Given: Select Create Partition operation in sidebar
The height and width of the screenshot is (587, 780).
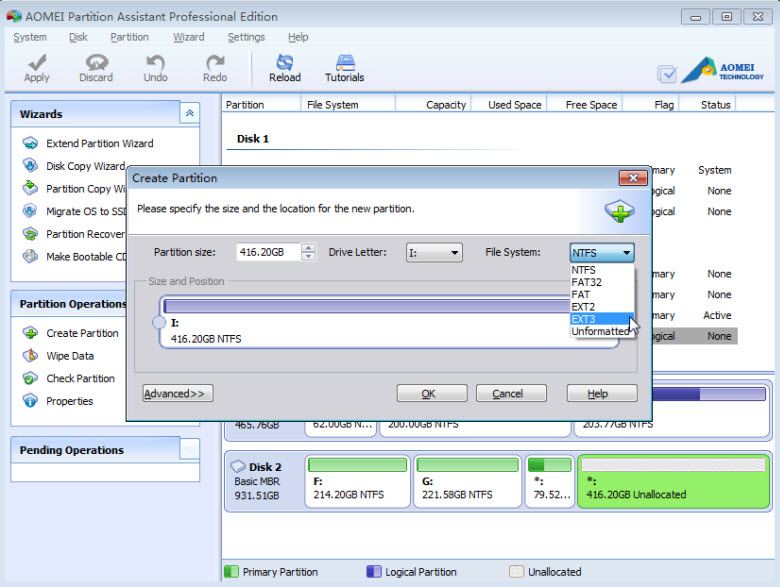Looking at the screenshot, I should tap(82, 333).
